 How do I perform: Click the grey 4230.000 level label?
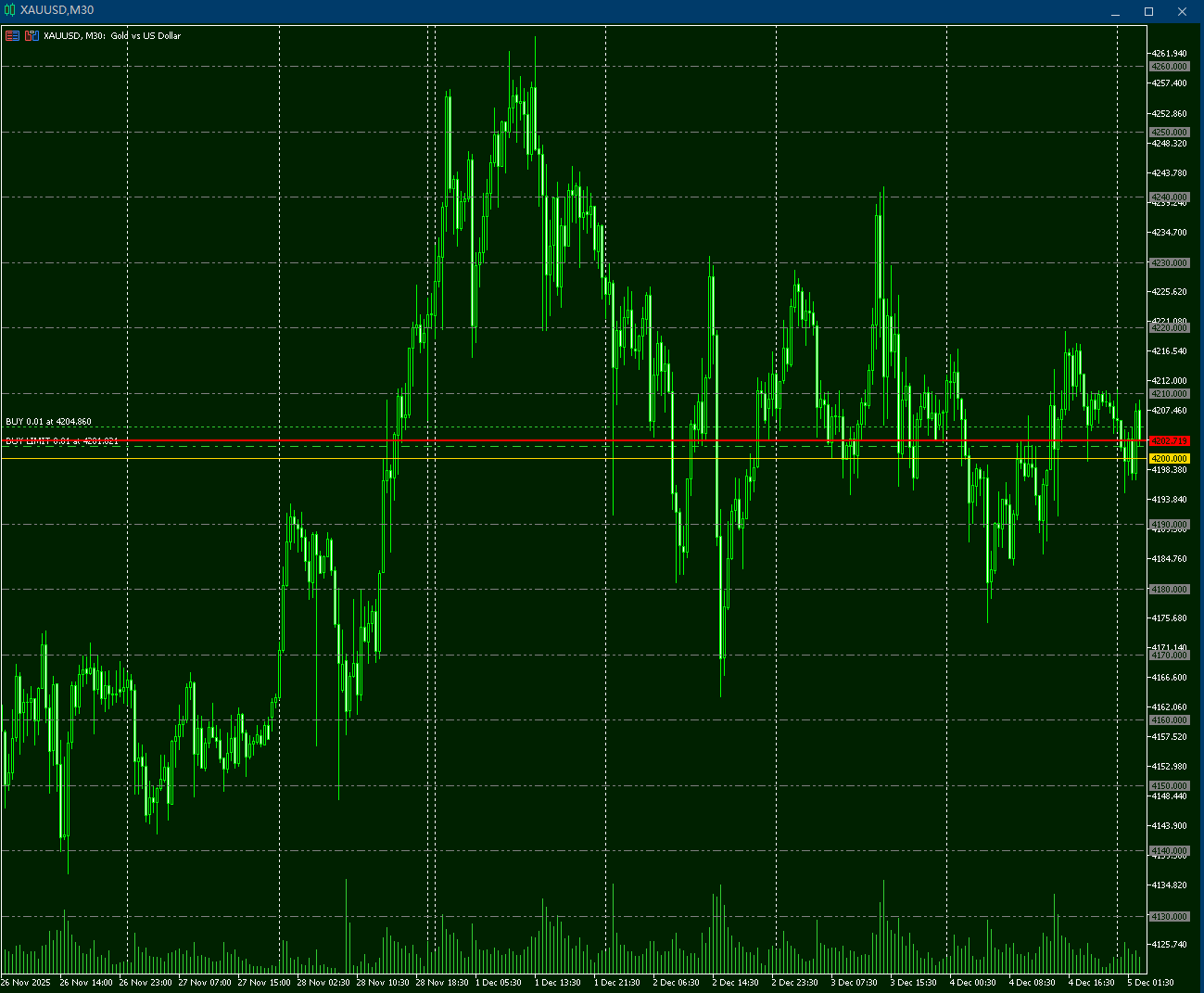coord(1169,263)
